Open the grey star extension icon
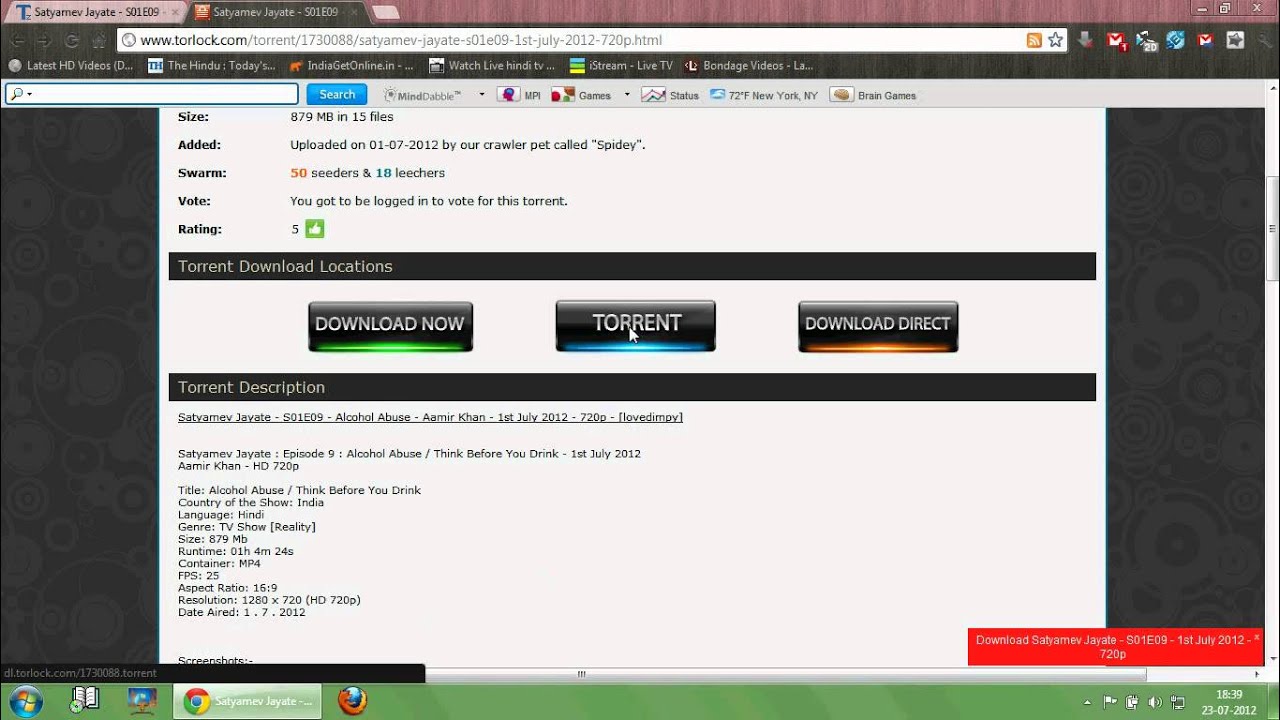Viewport: 1280px width, 720px height. coord(1235,40)
